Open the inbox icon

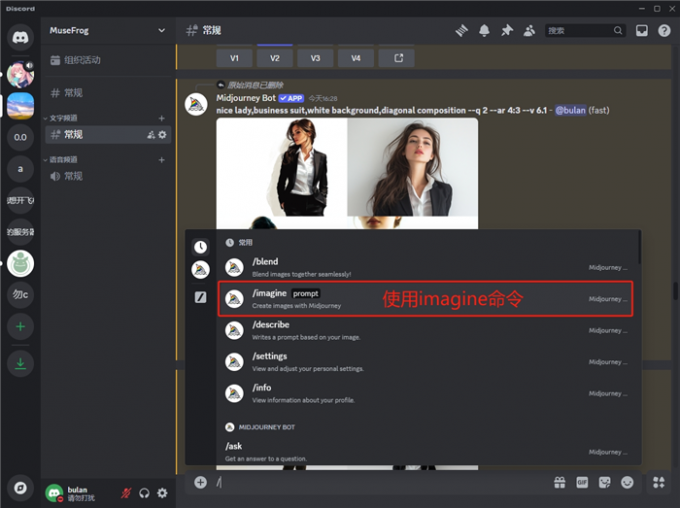coord(642,30)
